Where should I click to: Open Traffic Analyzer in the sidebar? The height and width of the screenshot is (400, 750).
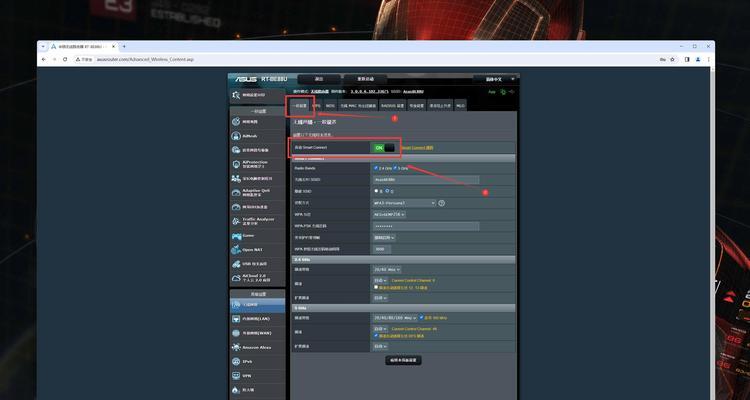click(x=257, y=221)
